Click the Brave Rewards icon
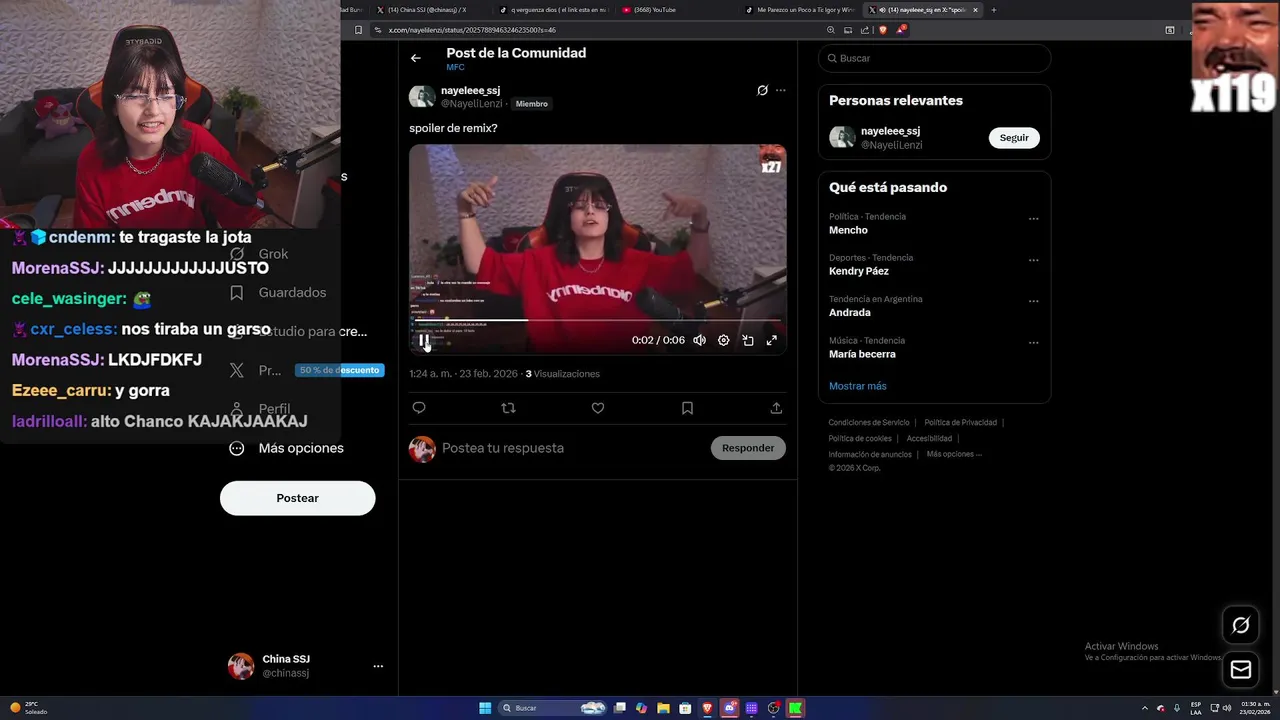 pyautogui.click(x=901, y=30)
